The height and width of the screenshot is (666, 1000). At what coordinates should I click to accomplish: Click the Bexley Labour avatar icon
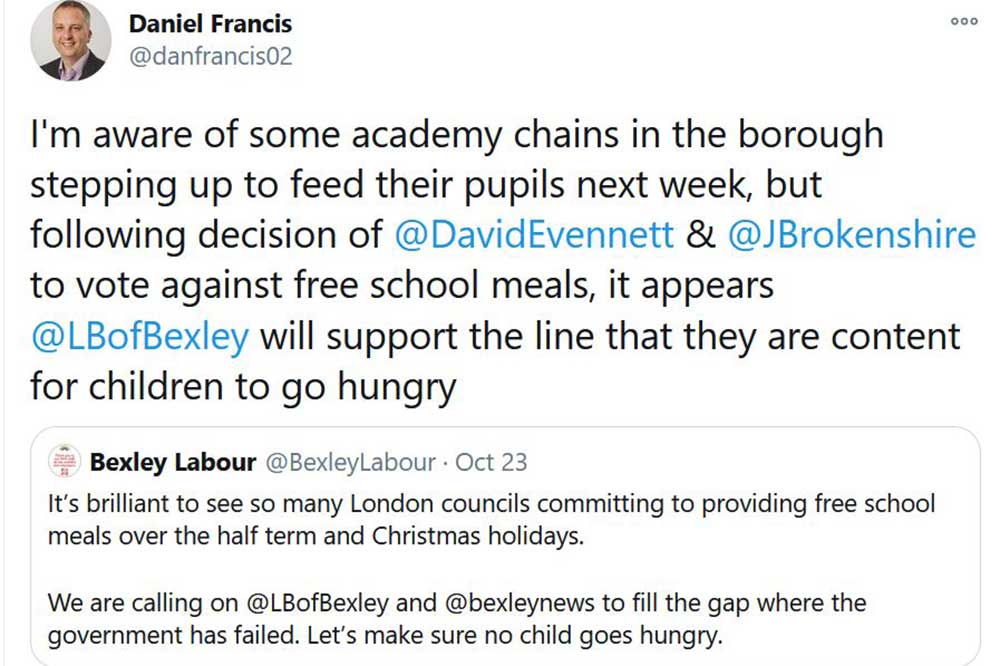(x=67, y=461)
